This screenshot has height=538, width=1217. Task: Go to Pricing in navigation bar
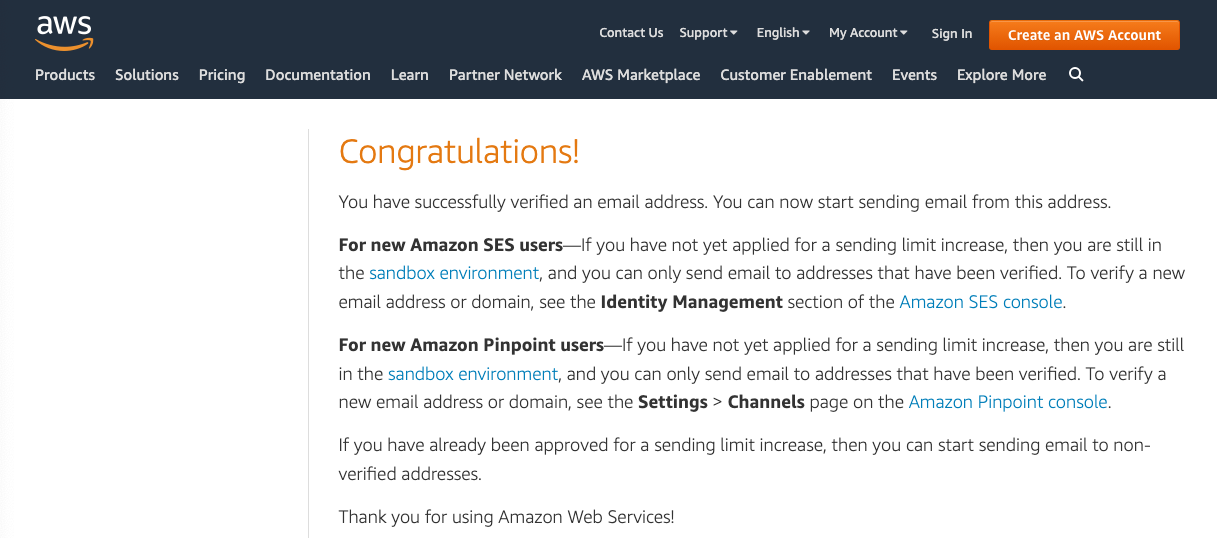coord(222,75)
